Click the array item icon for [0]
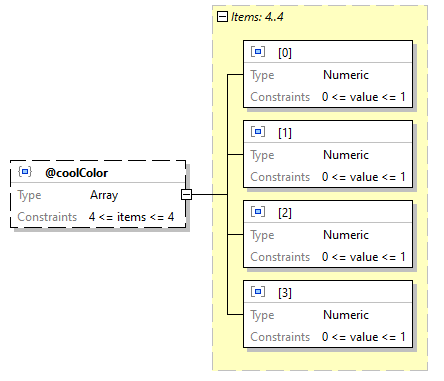The image size is (444, 381). (258, 52)
